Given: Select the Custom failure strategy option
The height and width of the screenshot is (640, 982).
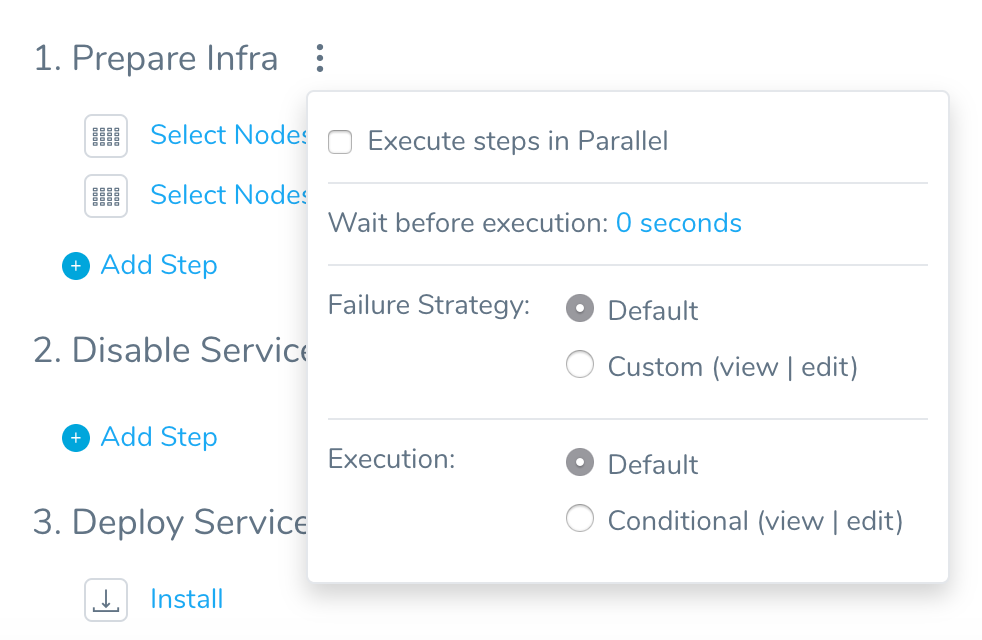Looking at the screenshot, I should [x=580, y=364].
